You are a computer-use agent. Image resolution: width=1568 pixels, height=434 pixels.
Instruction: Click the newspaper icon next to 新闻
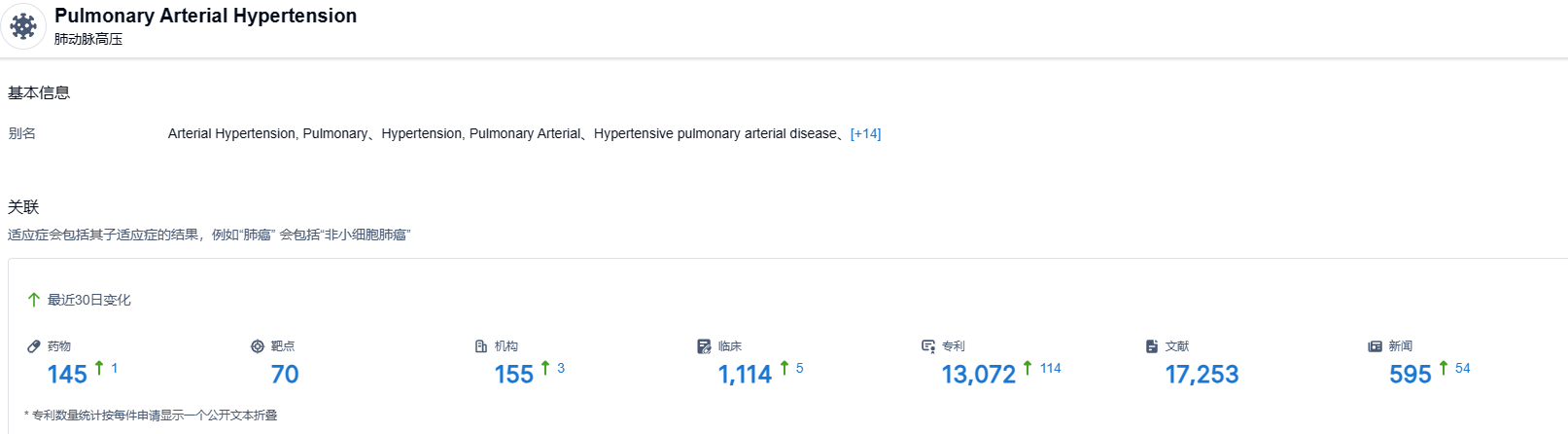pos(1376,346)
